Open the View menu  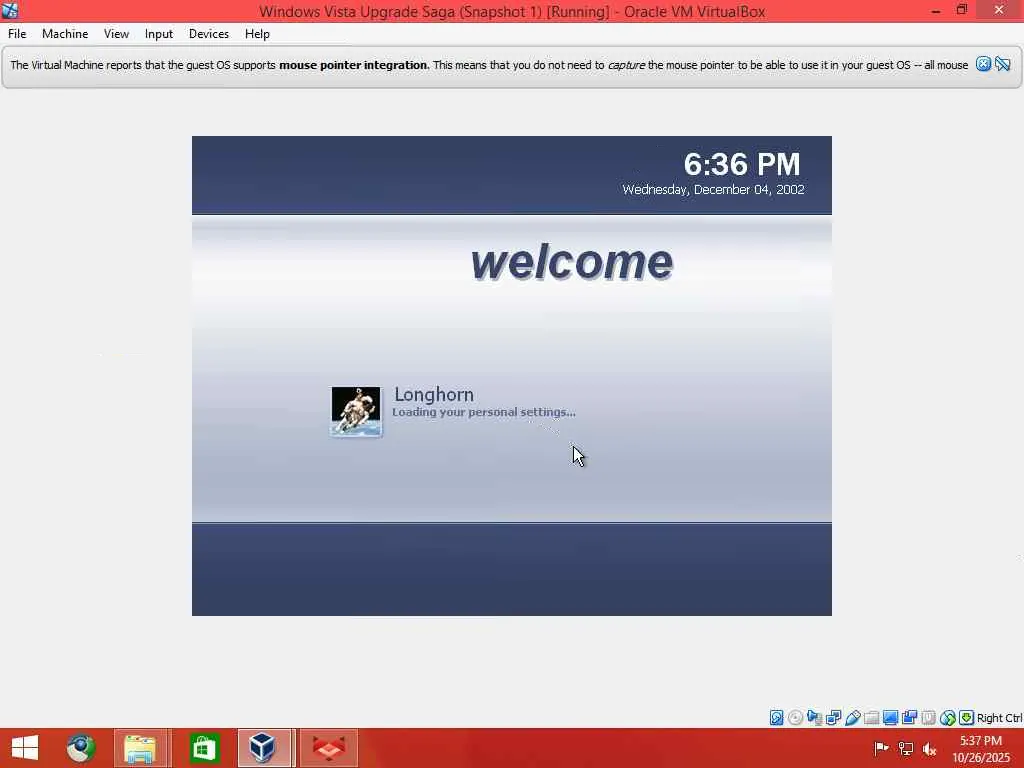point(116,34)
